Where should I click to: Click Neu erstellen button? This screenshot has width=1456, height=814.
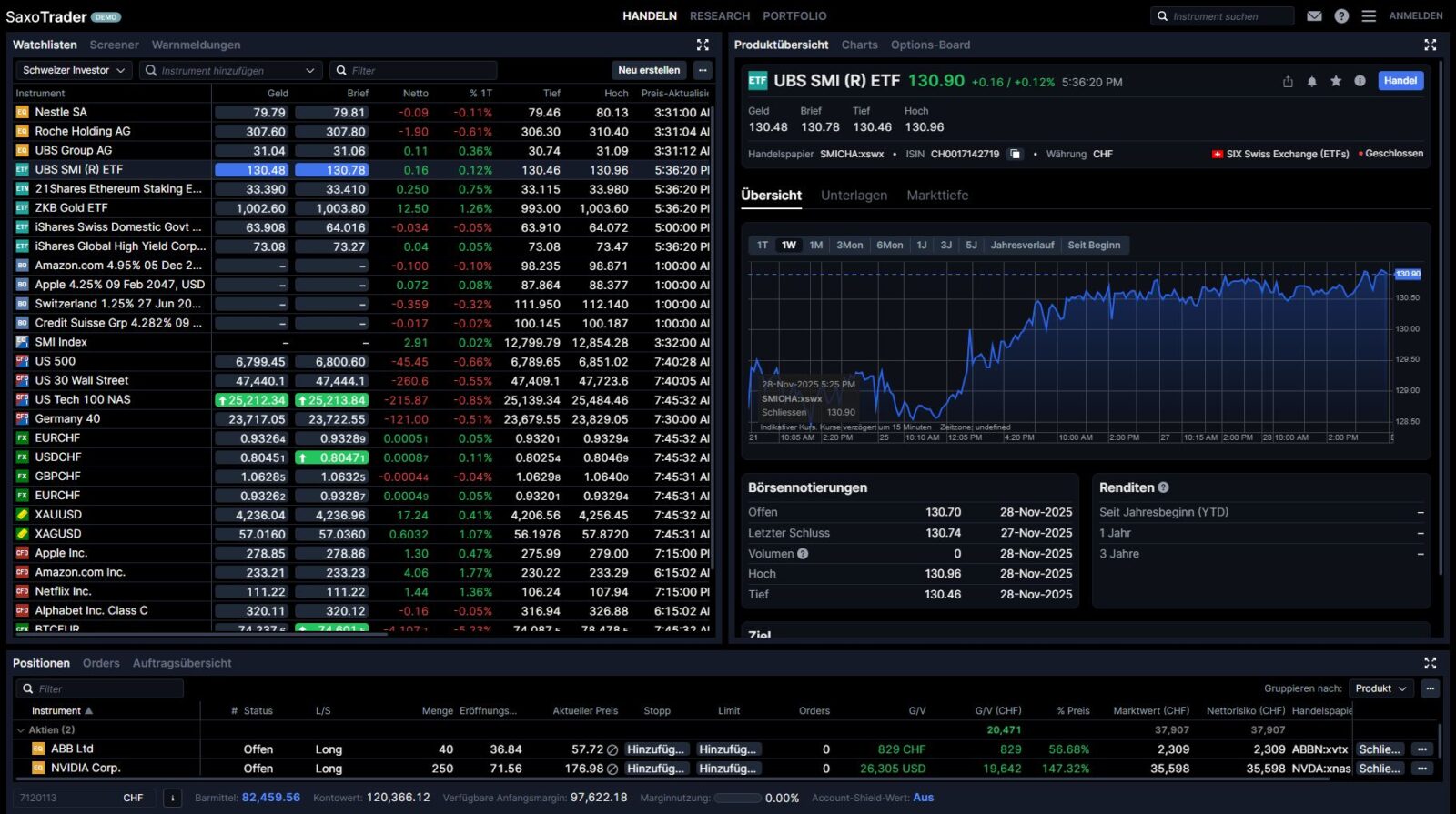tap(648, 71)
